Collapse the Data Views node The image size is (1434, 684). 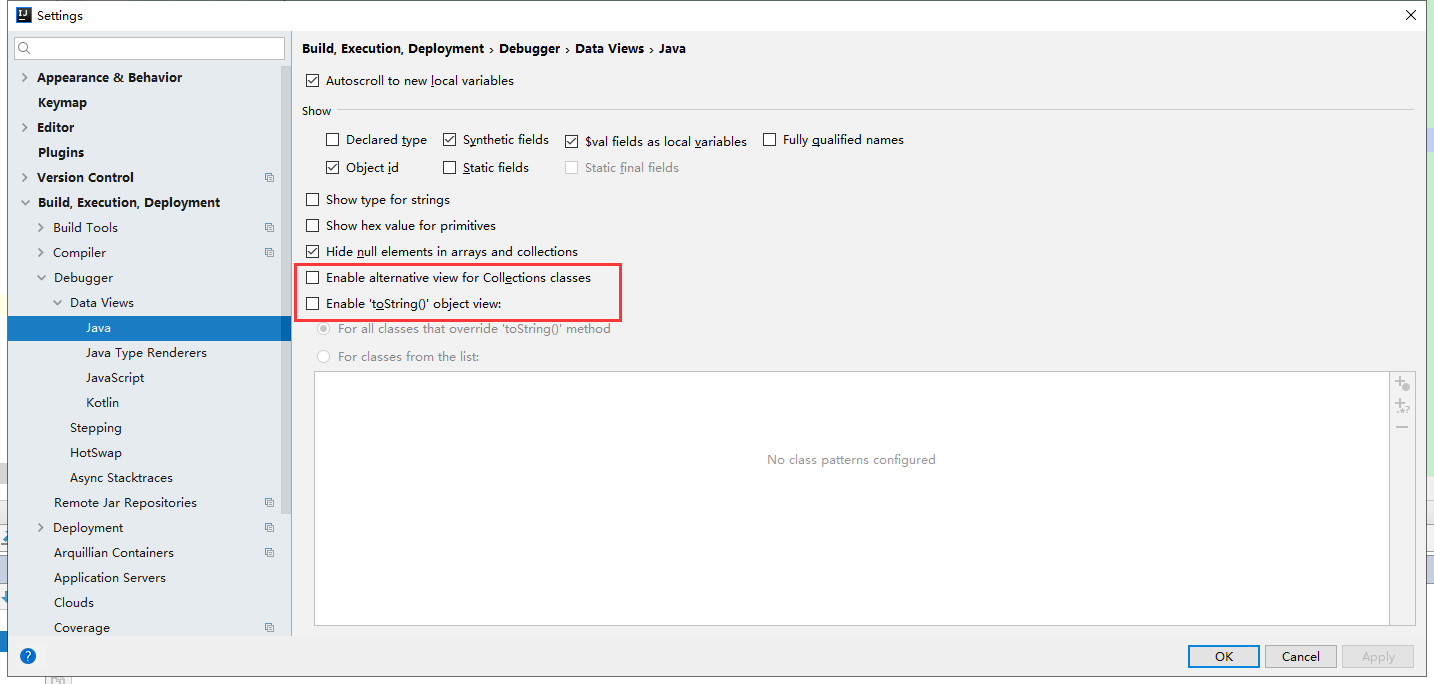(x=58, y=302)
